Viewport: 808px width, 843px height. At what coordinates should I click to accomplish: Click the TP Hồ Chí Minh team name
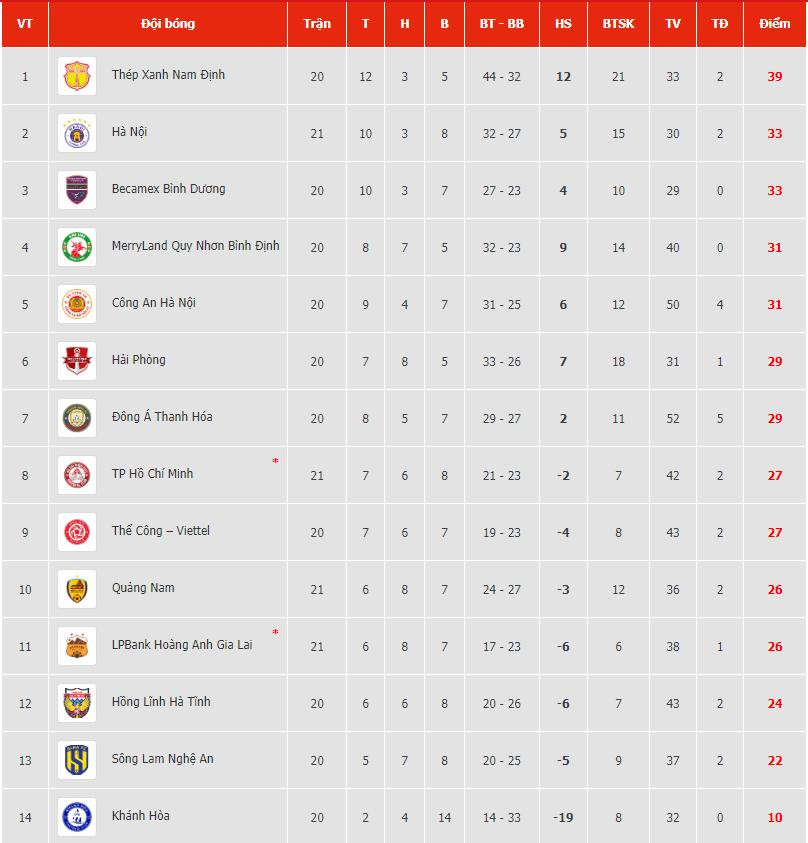coord(152,474)
